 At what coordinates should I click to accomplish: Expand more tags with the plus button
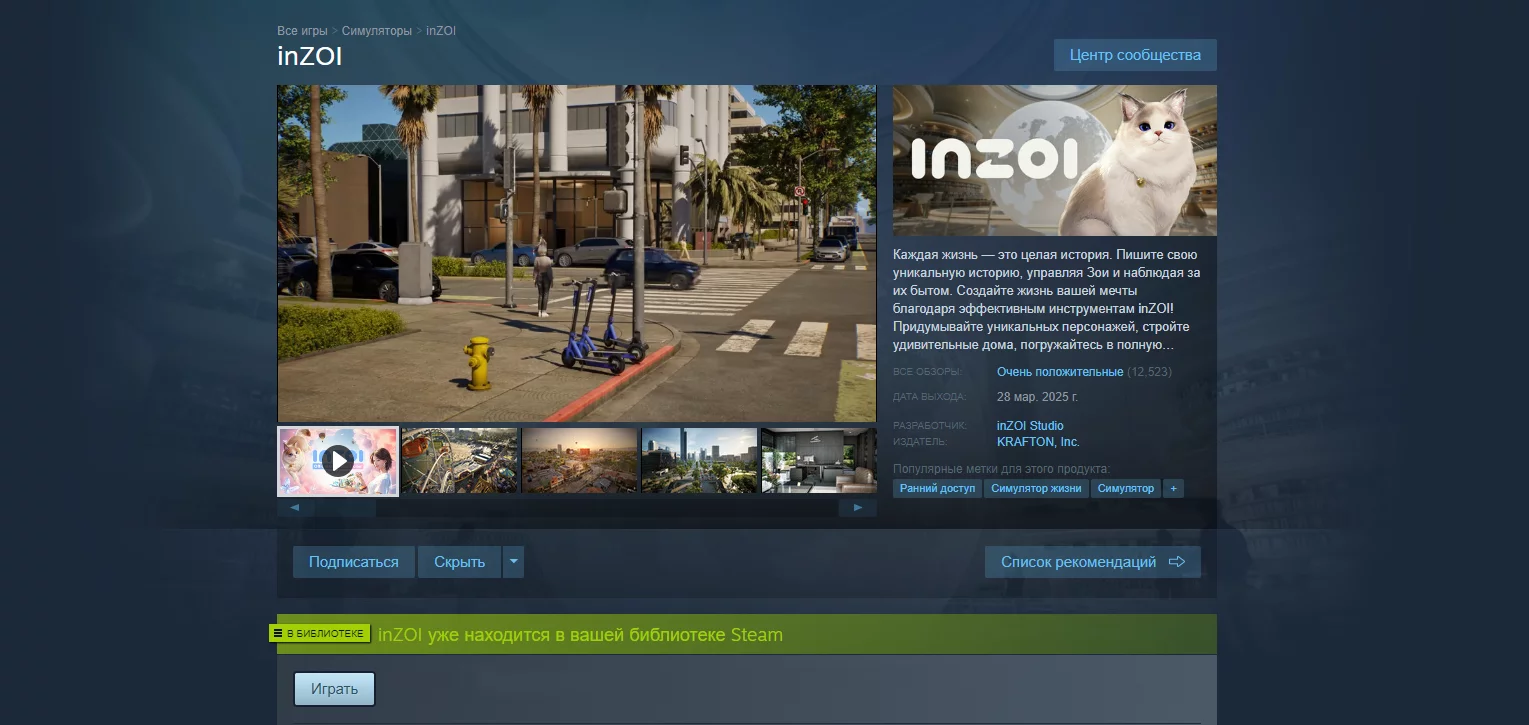[x=1174, y=489]
